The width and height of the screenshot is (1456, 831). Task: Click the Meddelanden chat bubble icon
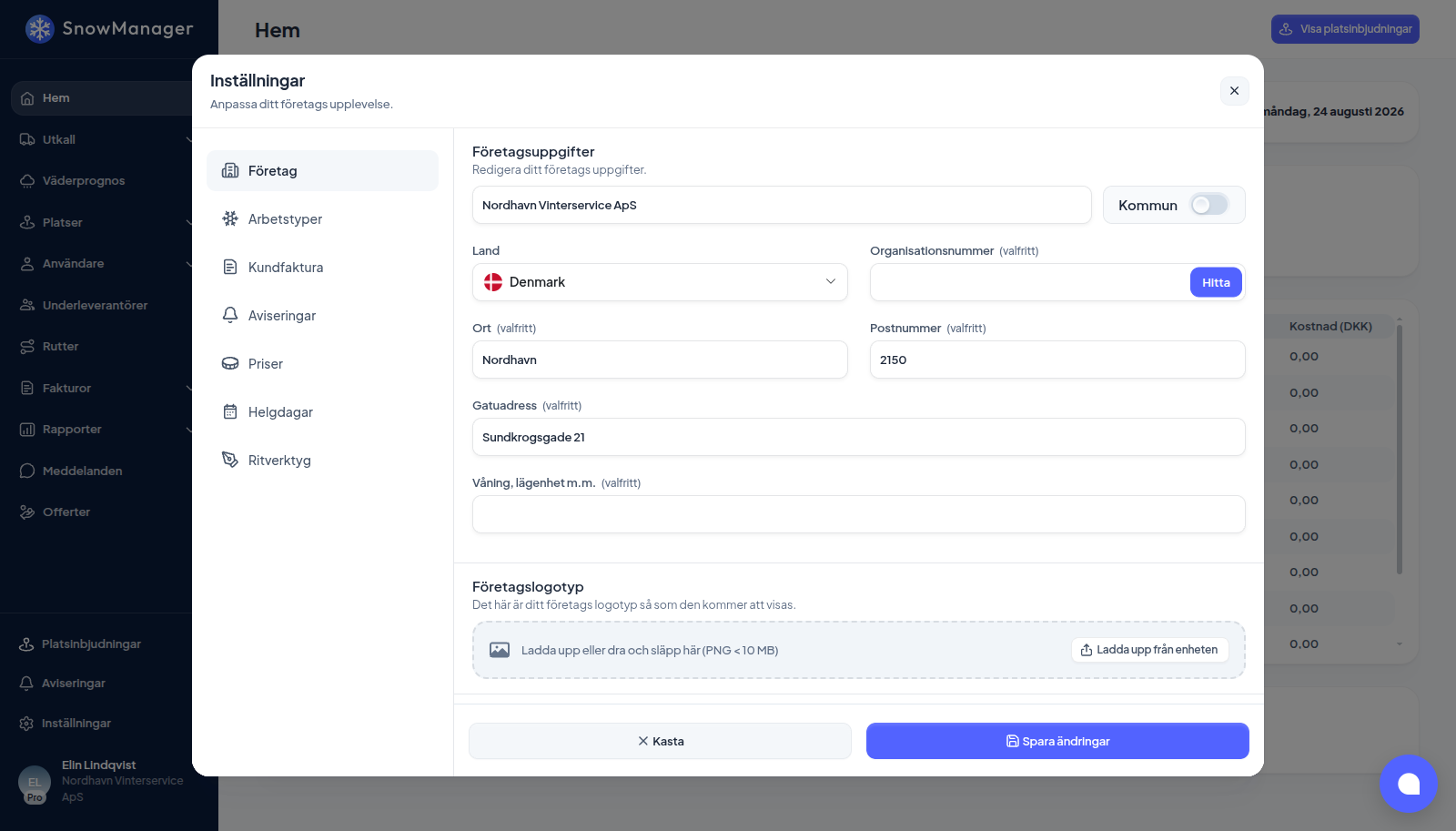27,471
